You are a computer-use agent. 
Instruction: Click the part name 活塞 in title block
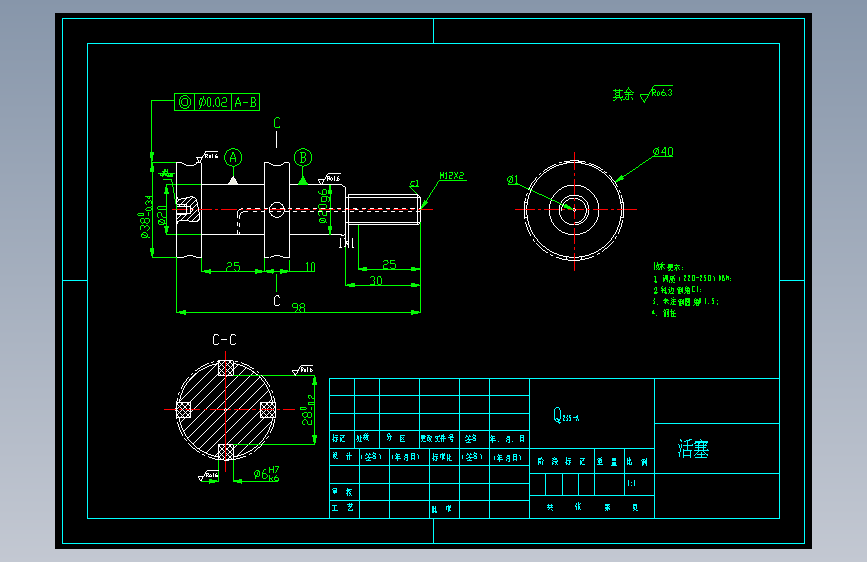[x=693, y=449]
